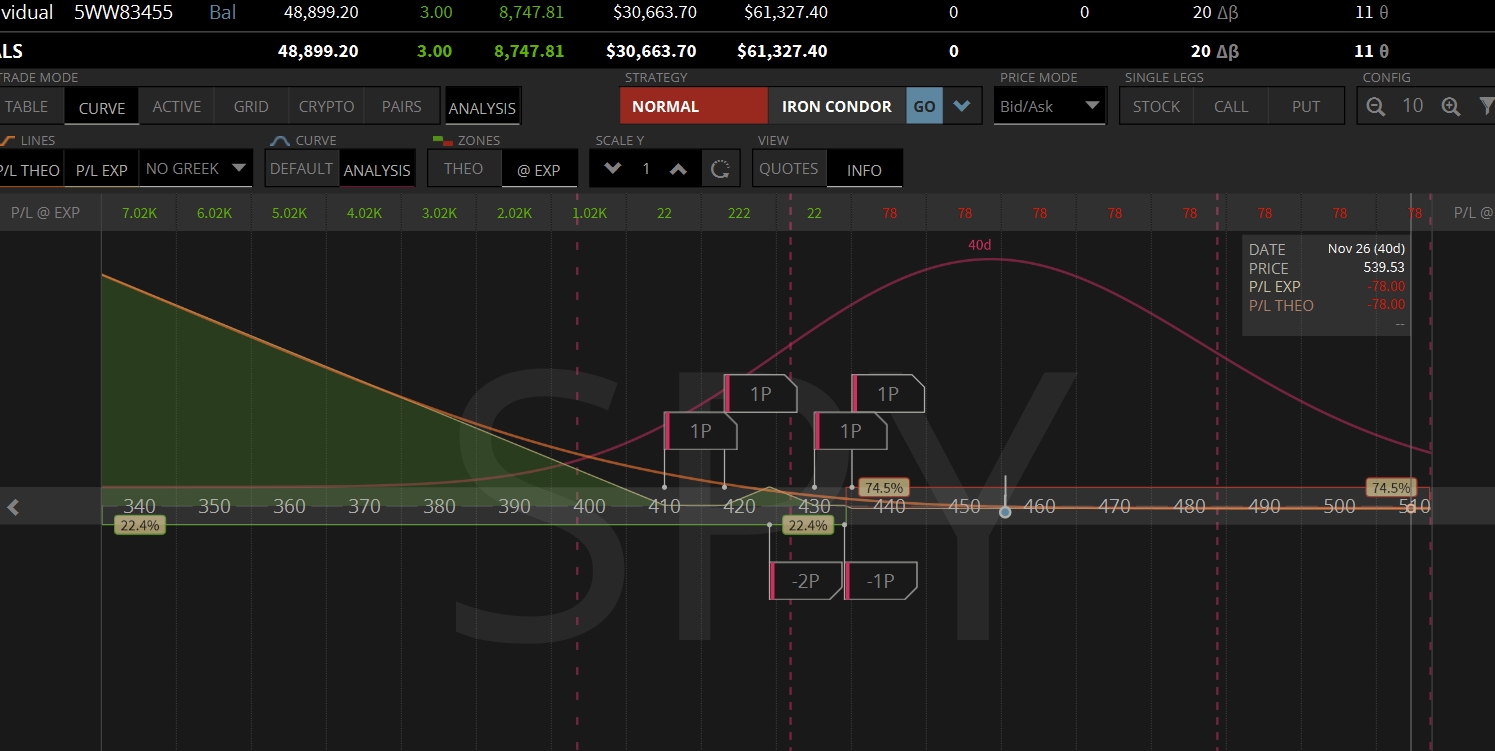1495x751 pixels.
Task: Click the config value 10 field
Action: pos(1413,105)
